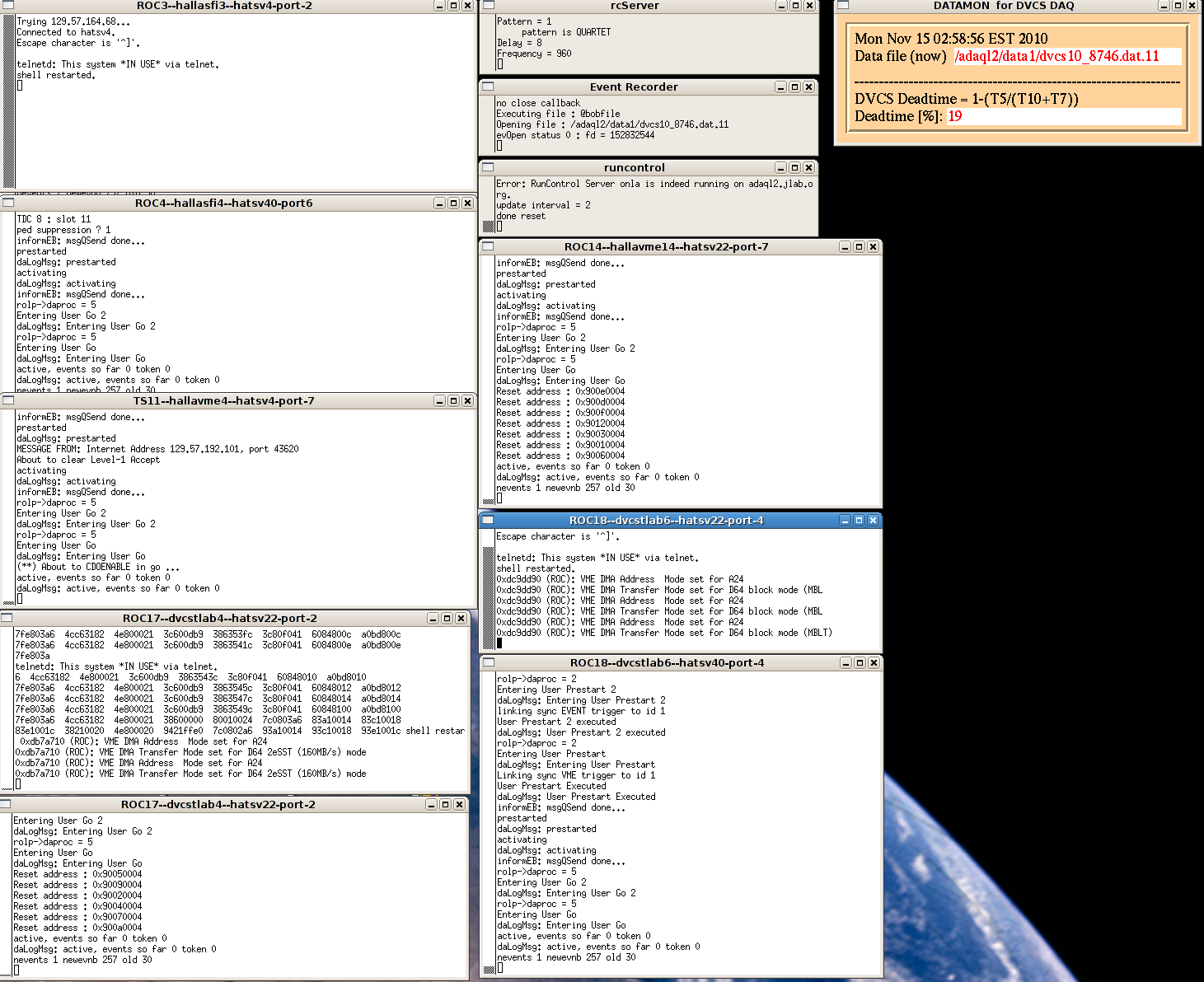Close the Event Recorder window
Screen dimensions: 1204x982
808,87
